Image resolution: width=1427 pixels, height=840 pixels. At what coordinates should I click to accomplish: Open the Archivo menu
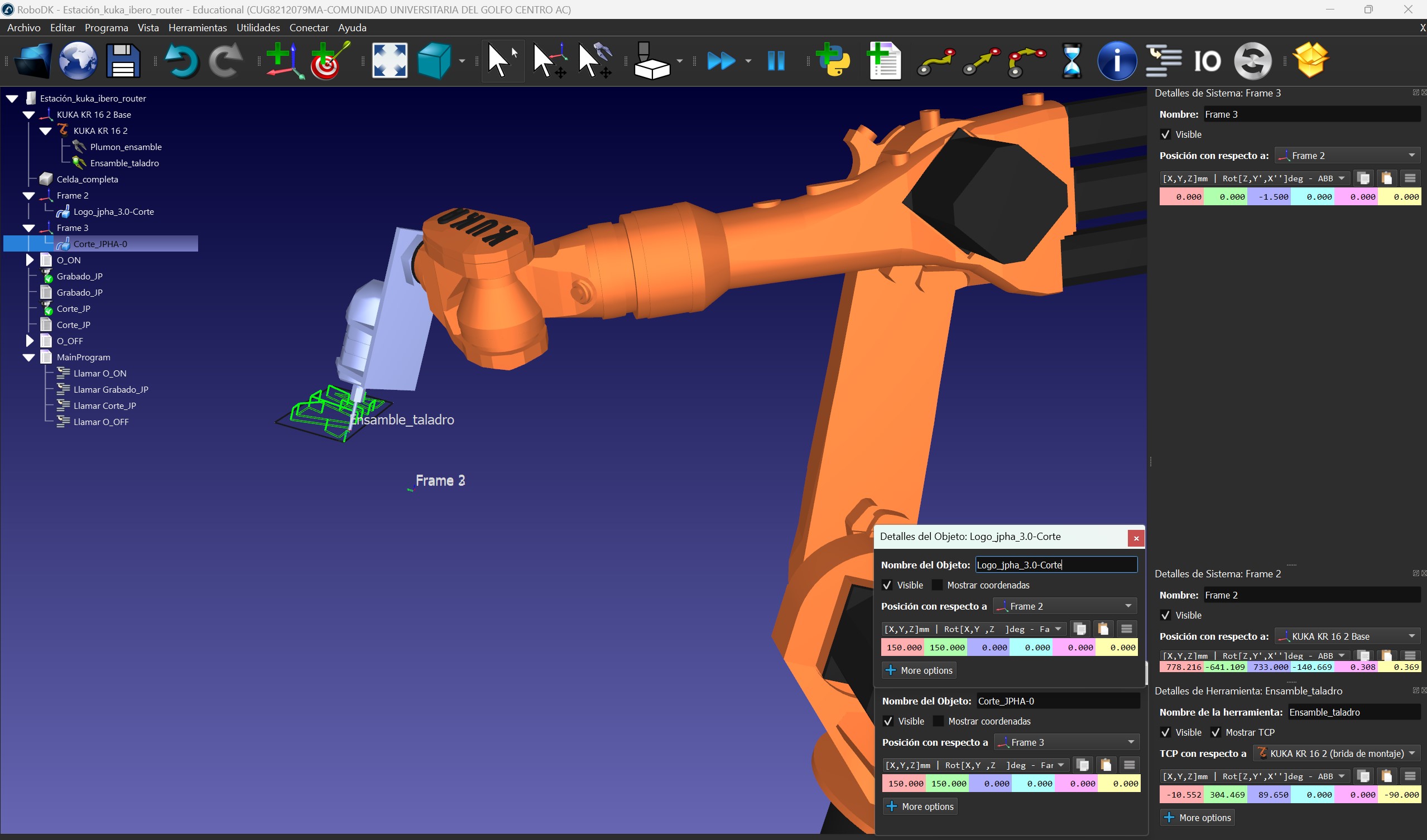point(23,27)
